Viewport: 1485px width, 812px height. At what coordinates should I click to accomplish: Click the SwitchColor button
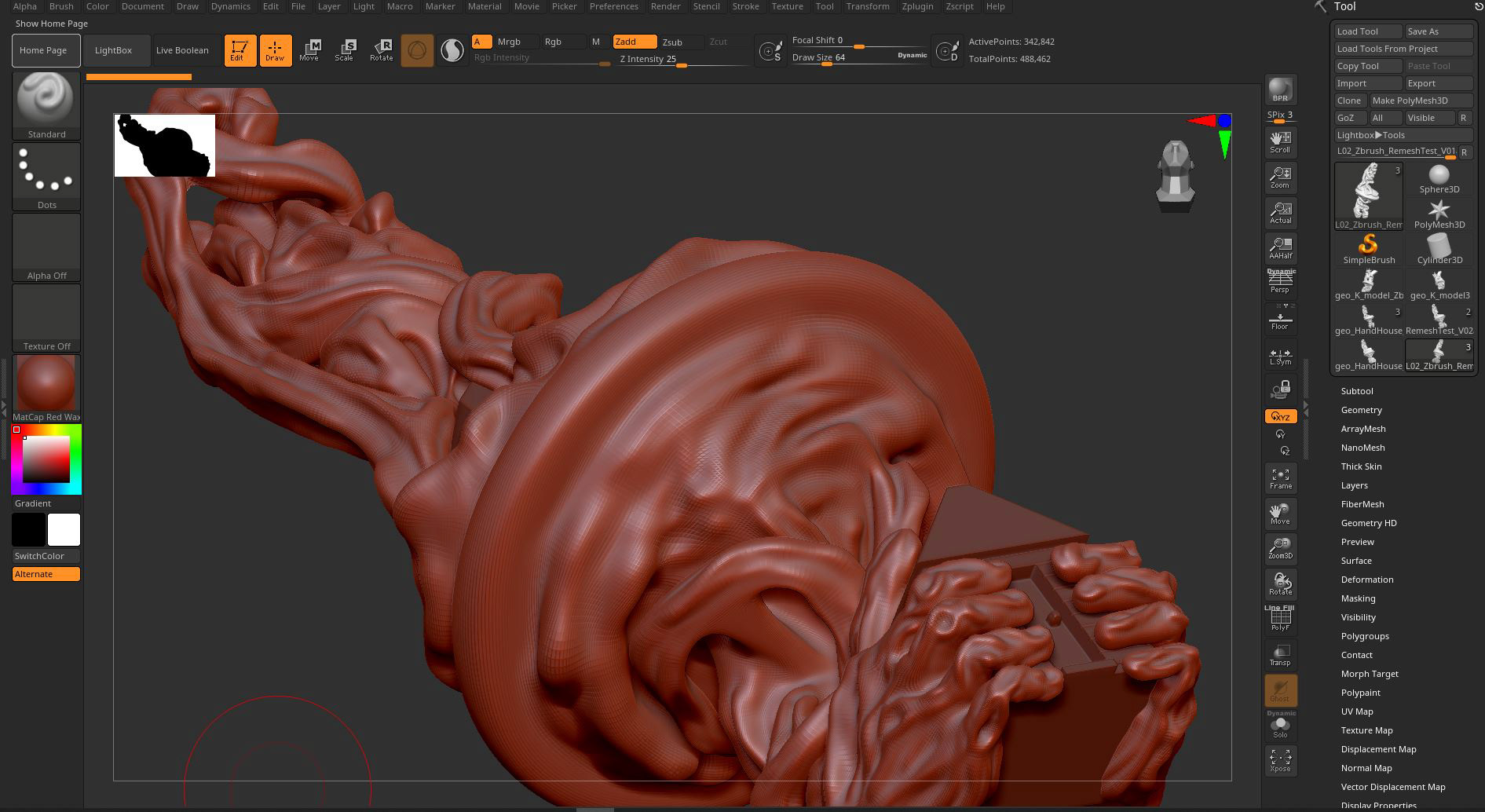[x=46, y=556]
